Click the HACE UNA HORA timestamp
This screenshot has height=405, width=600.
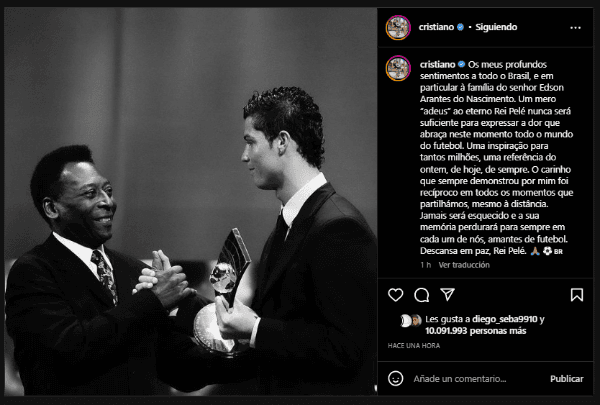414,346
